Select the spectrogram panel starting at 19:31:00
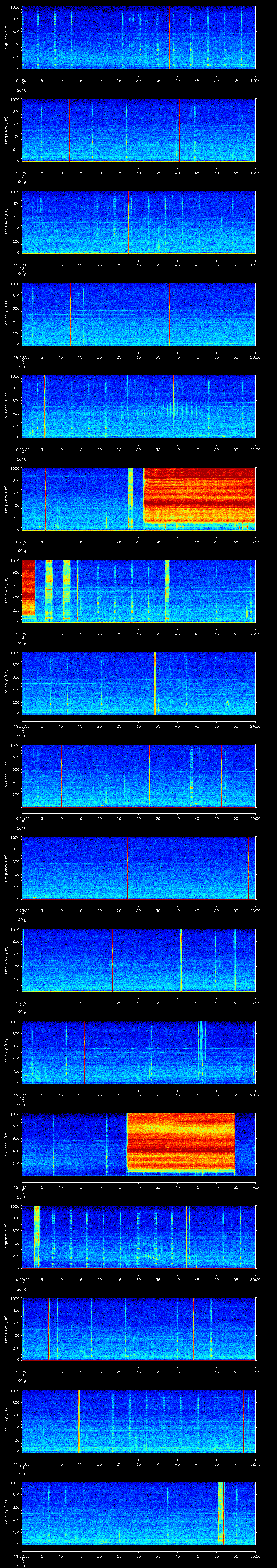The image size is (277, 1568). [138, 1421]
